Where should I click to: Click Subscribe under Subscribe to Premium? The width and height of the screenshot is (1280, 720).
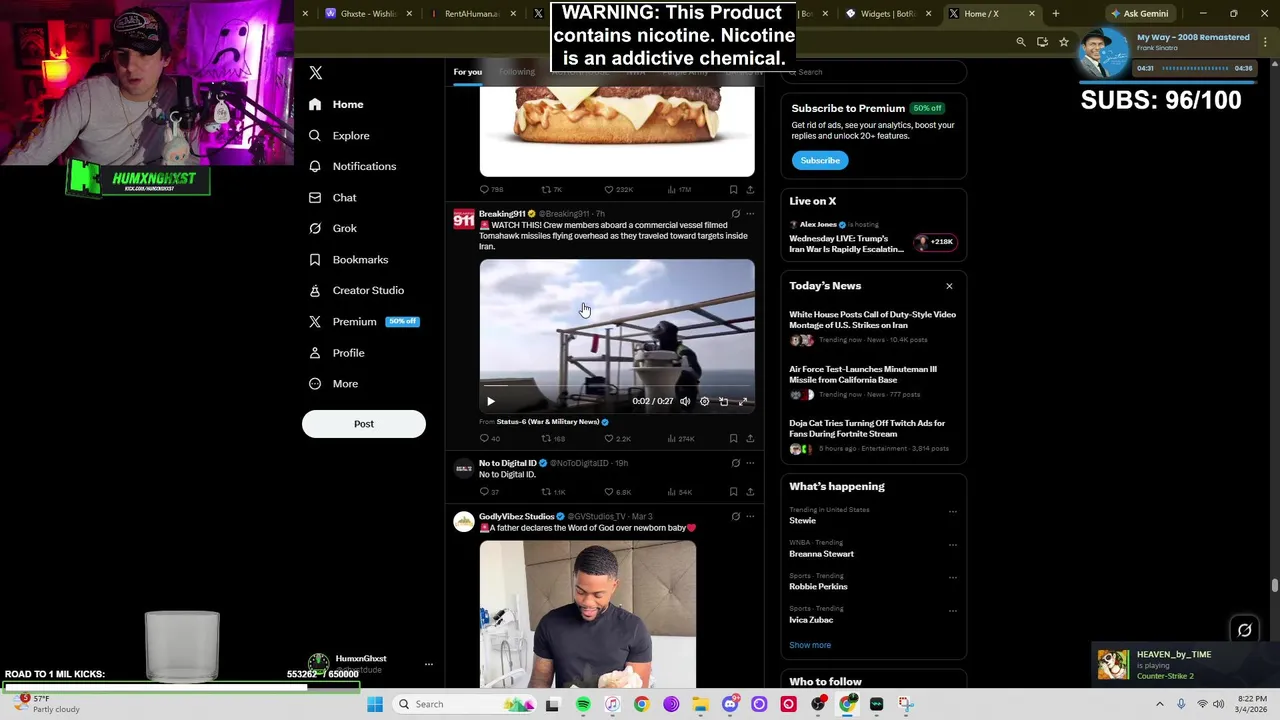click(x=820, y=160)
